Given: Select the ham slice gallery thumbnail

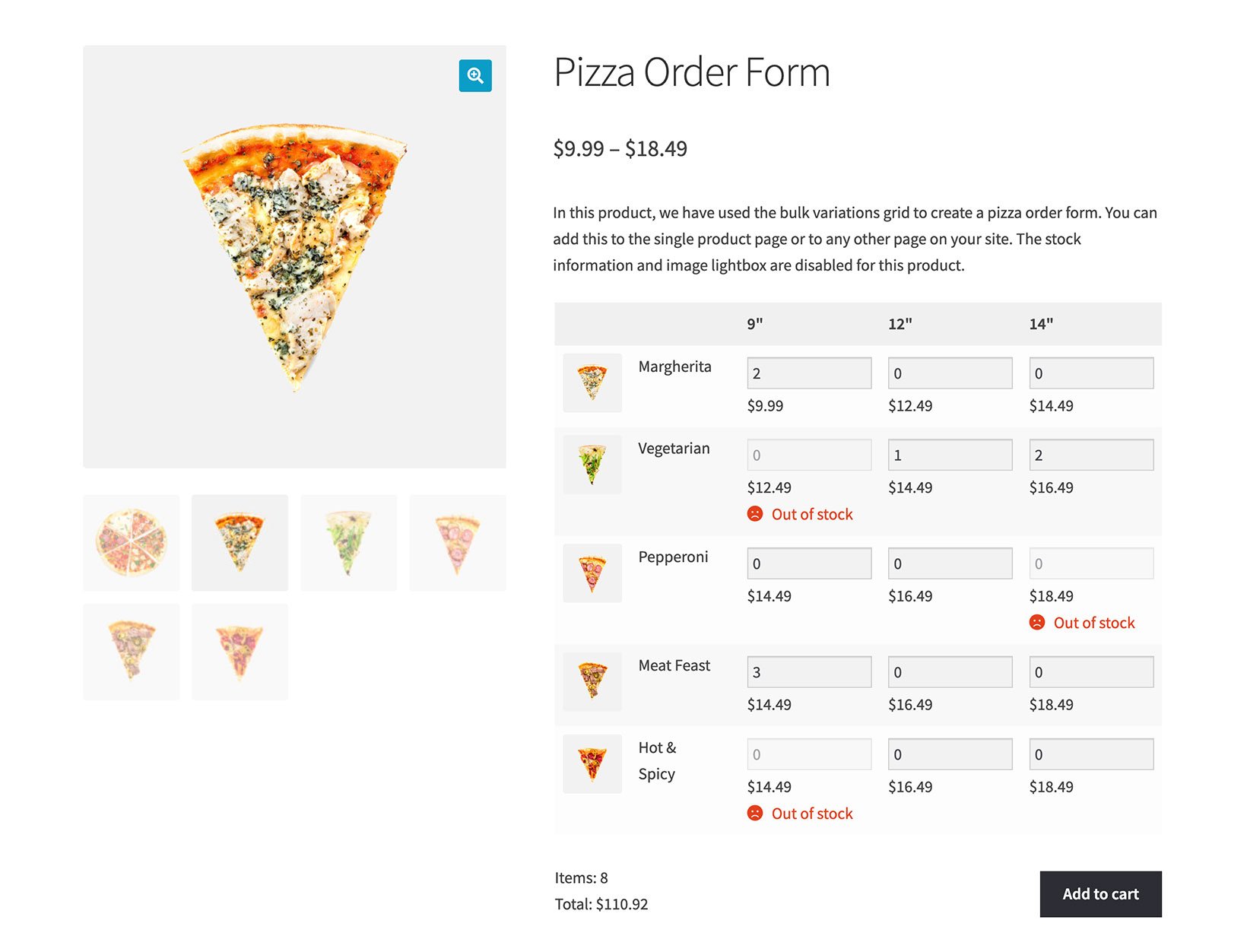Looking at the screenshot, I should (131, 651).
